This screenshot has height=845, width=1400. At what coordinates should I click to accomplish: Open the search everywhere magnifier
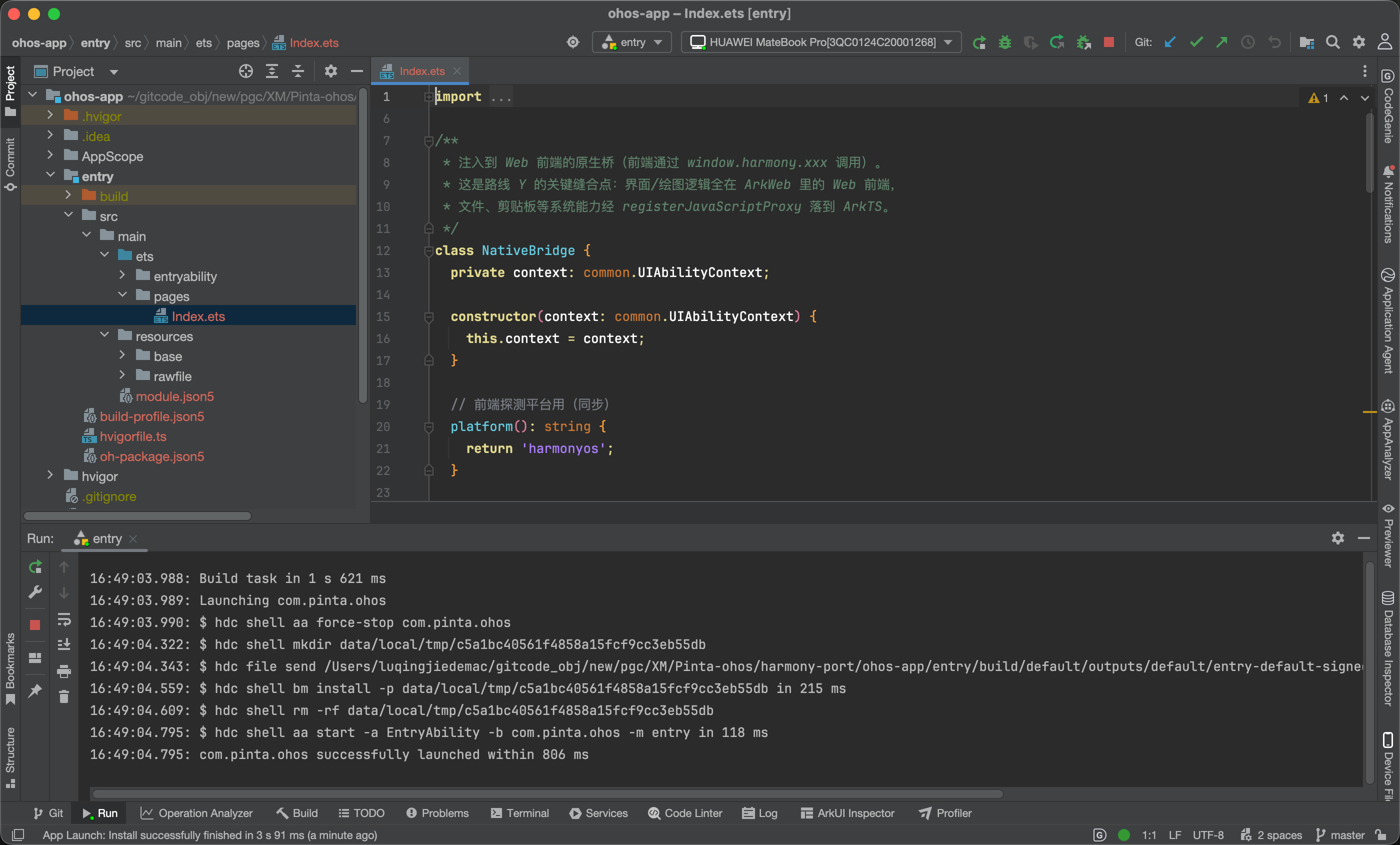coord(1332,42)
